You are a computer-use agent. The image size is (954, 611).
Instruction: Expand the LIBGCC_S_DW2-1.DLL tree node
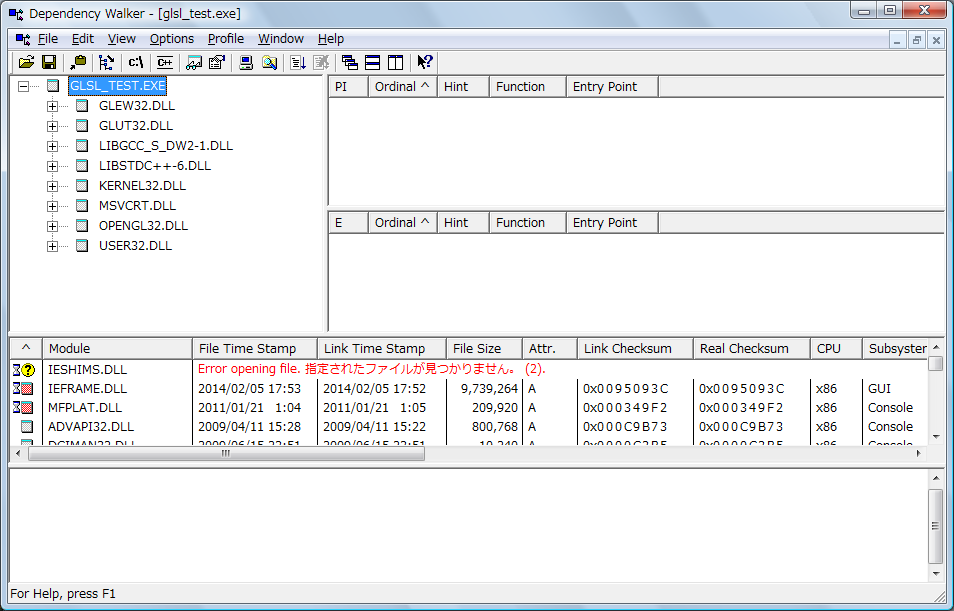[x=52, y=147]
